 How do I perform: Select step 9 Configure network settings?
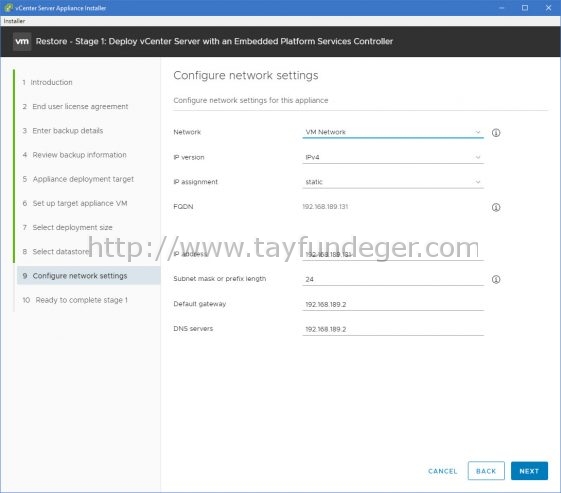88,276
